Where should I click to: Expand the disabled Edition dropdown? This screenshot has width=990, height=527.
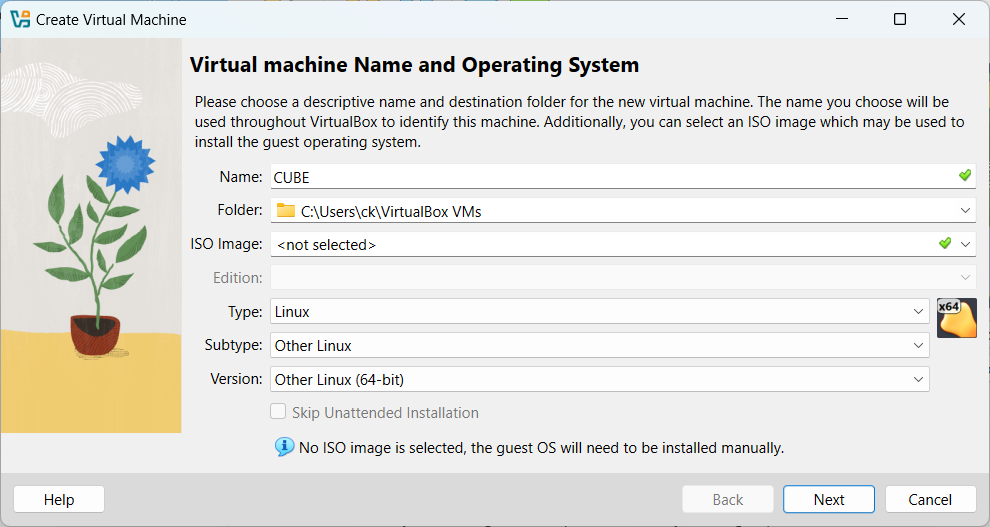(965, 278)
